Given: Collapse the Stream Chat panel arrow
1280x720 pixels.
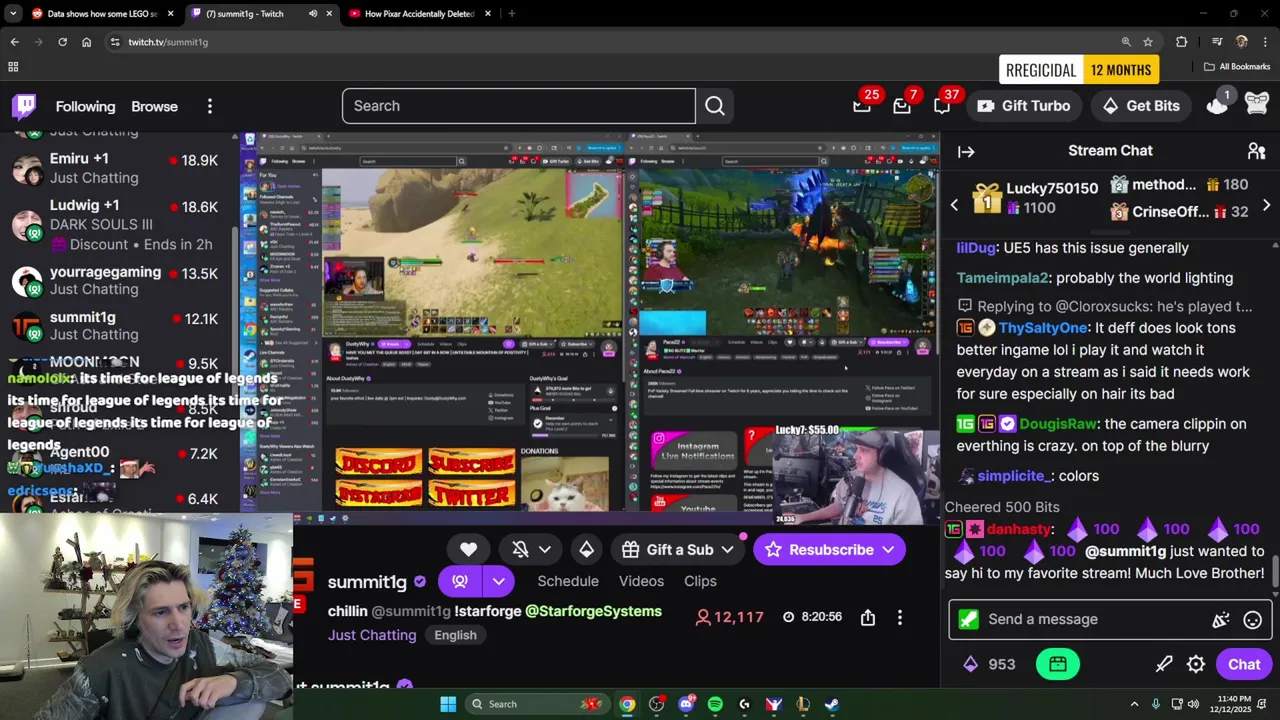Looking at the screenshot, I should [966, 152].
